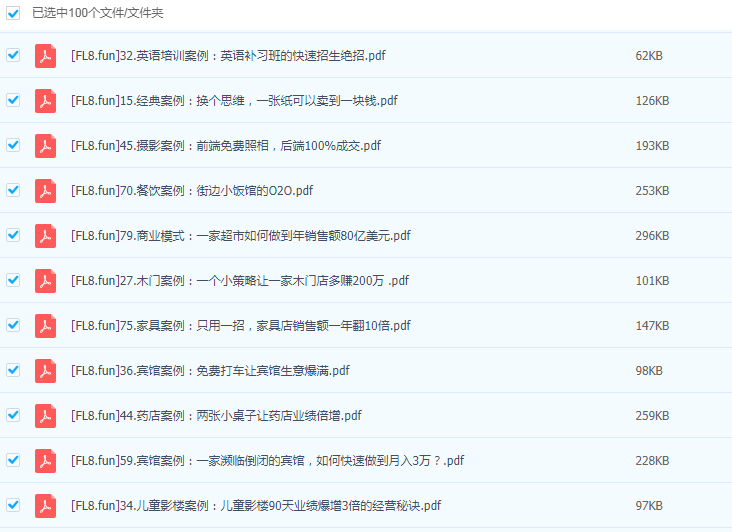The image size is (732, 532).
Task: Select the PDF icon of 45.摄影案例 file
Action: point(45,146)
